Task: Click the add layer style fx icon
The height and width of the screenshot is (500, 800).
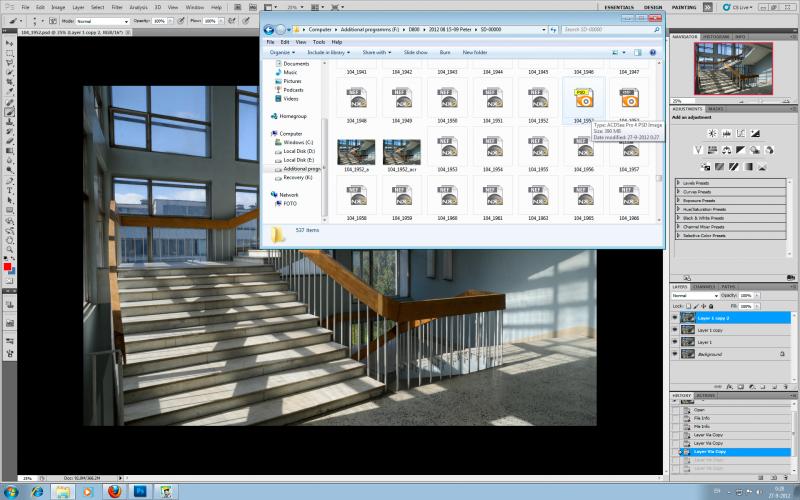Action: click(x=730, y=387)
